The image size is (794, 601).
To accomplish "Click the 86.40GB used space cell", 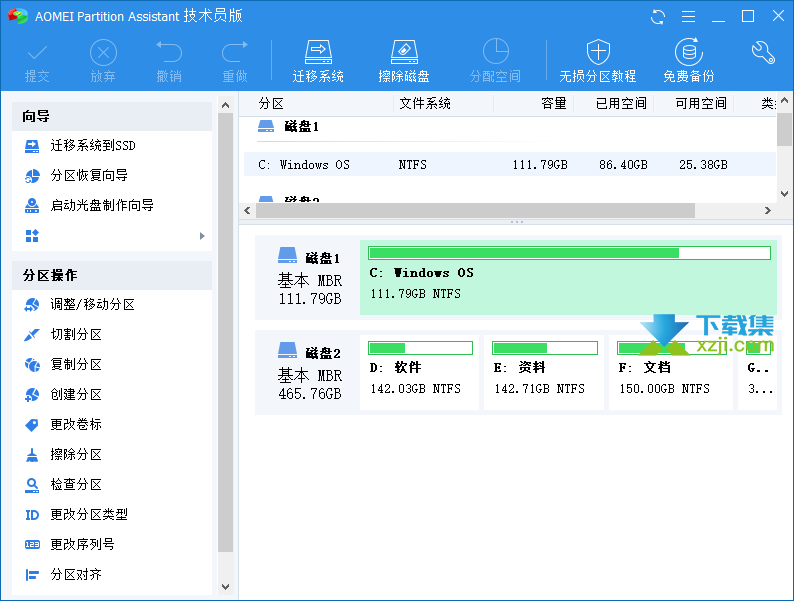I will click(x=623, y=165).
